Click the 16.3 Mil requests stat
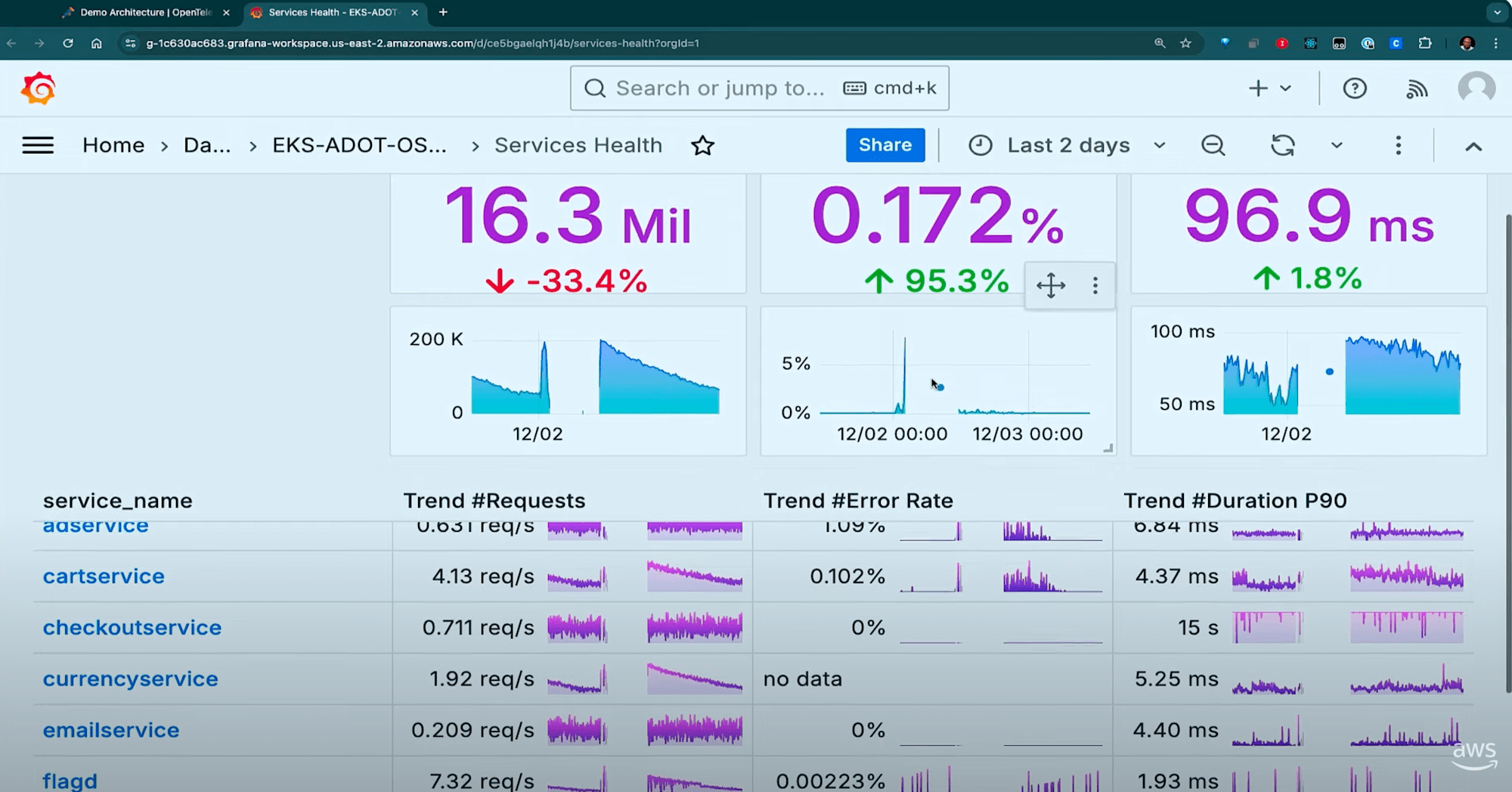Image resolution: width=1512 pixels, height=792 pixels. tap(568, 216)
